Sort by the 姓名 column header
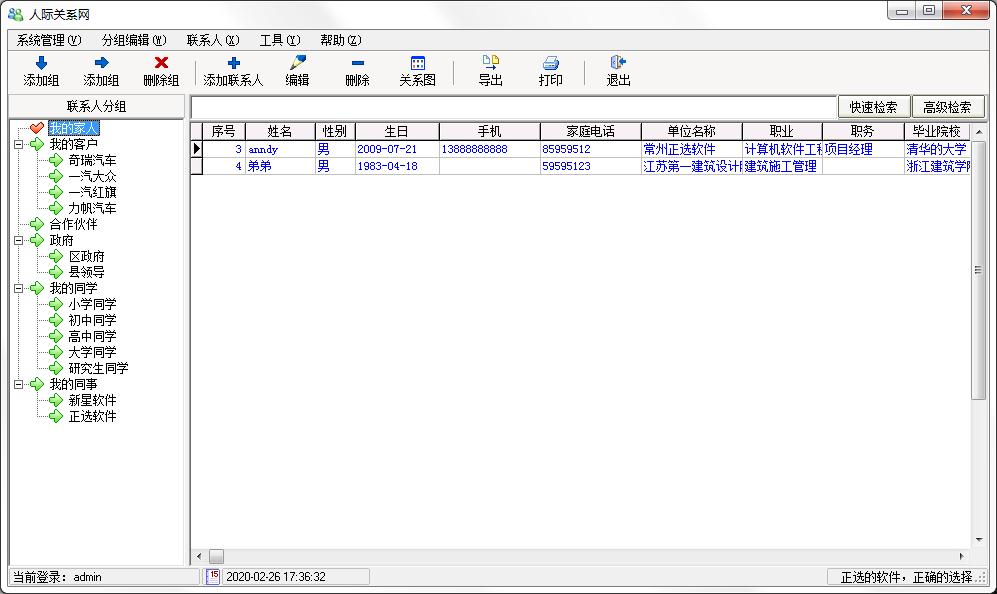 (x=280, y=131)
